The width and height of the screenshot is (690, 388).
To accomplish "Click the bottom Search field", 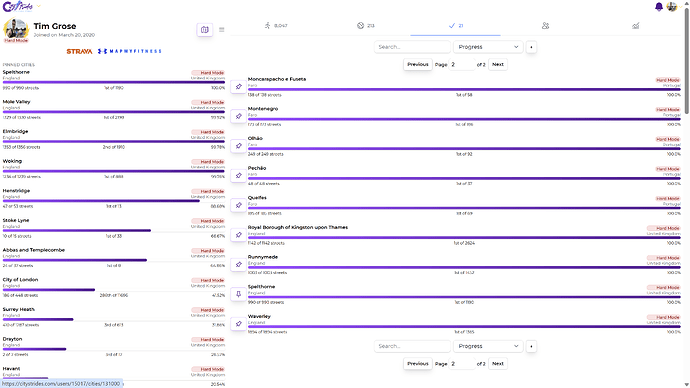I will 412,346.
